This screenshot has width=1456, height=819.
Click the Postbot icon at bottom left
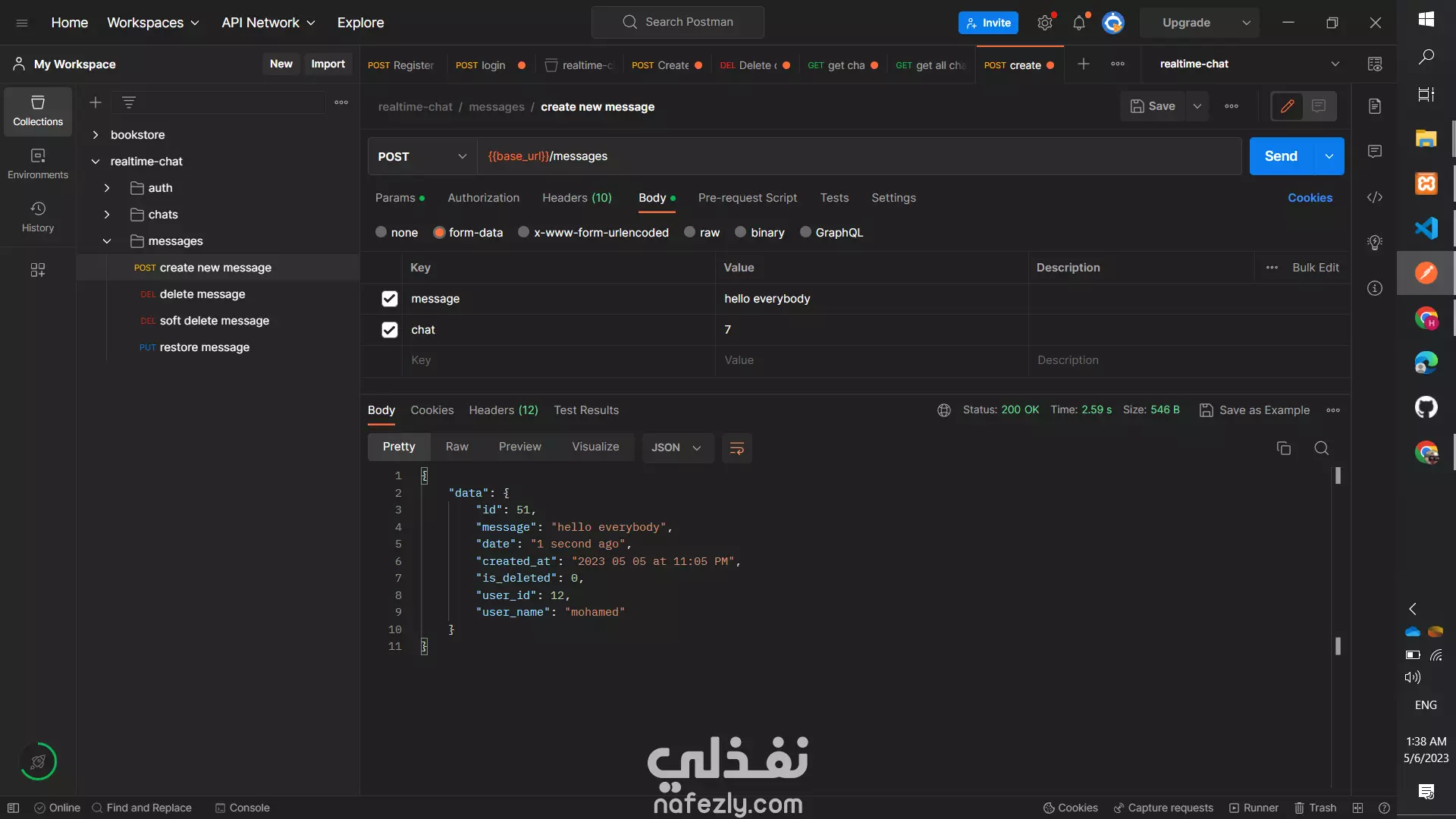38,761
